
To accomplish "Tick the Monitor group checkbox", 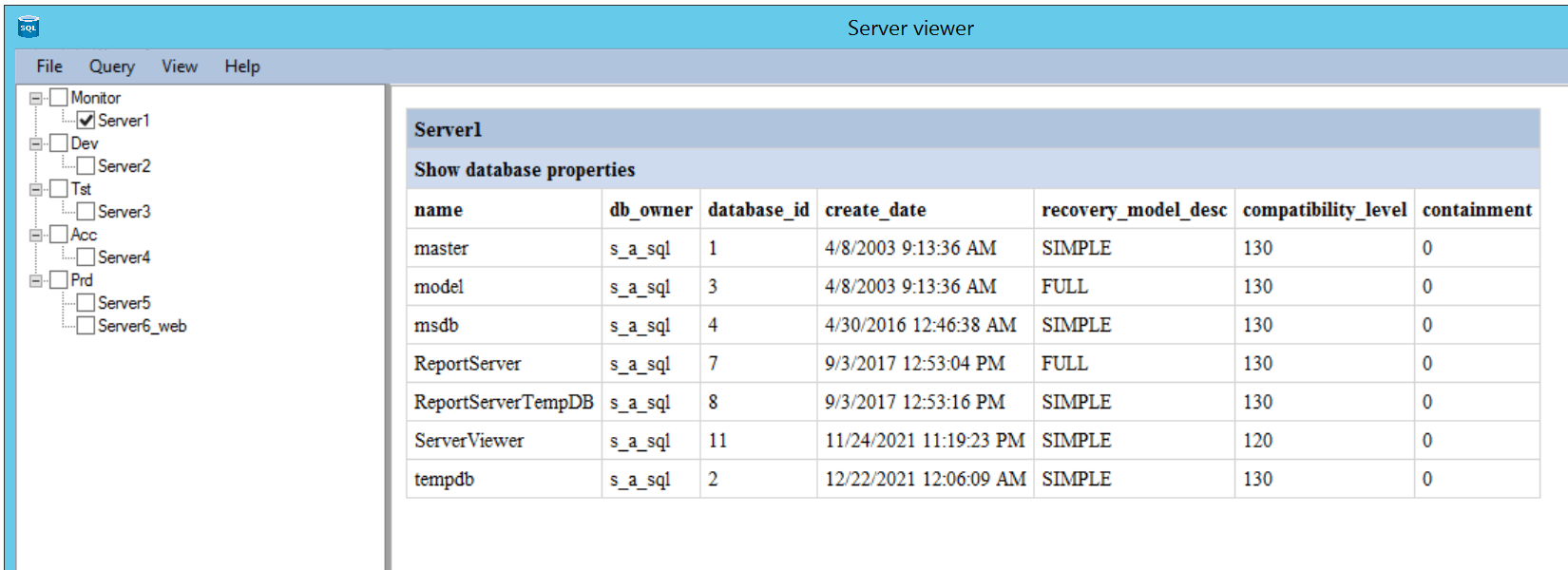I will (59, 98).
